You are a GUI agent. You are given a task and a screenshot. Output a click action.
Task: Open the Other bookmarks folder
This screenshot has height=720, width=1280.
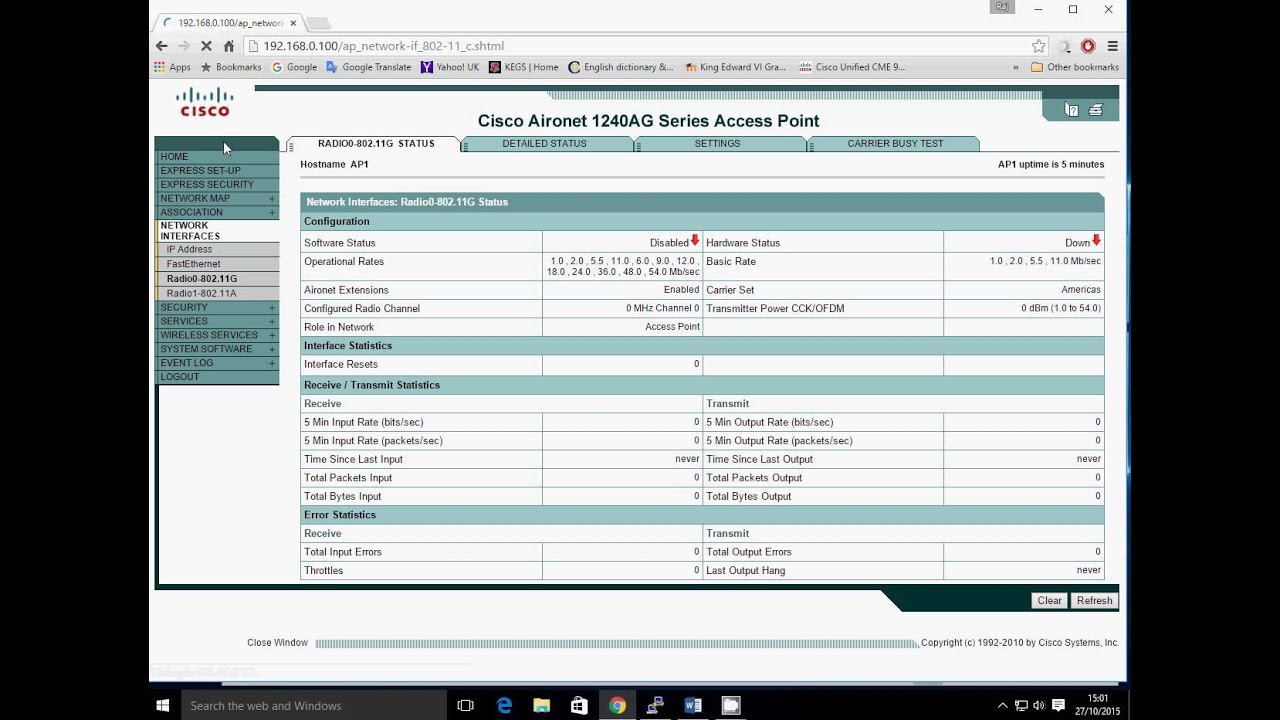pyautogui.click(x=1075, y=67)
